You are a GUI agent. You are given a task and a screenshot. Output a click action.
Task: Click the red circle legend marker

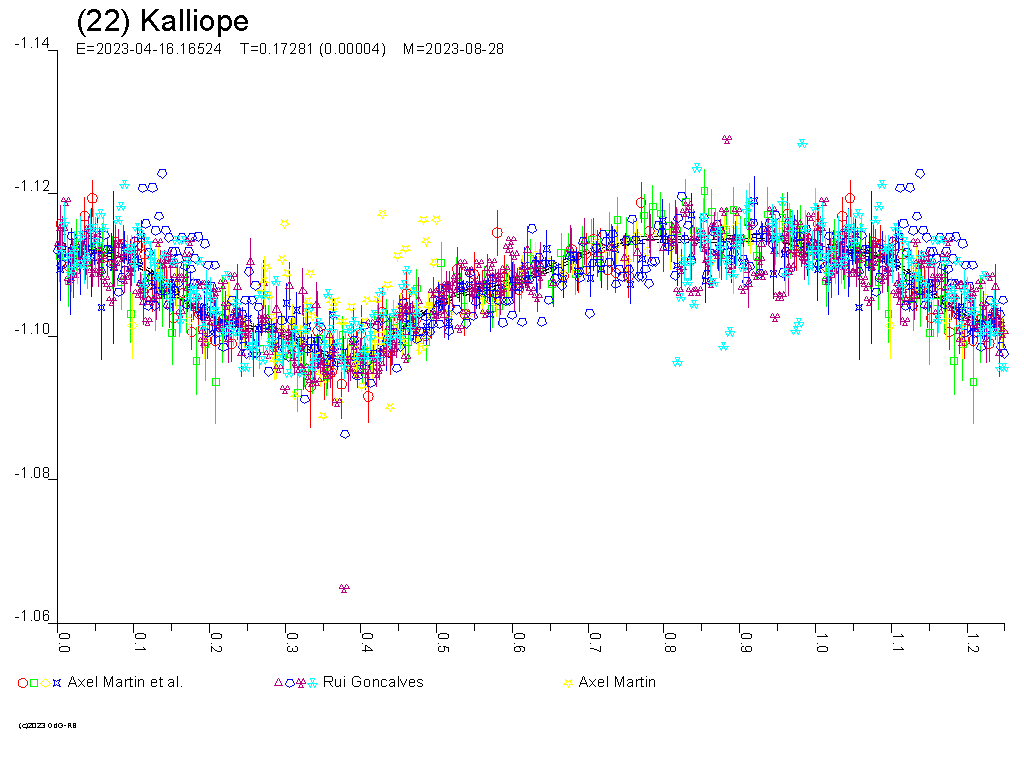point(23,683)
